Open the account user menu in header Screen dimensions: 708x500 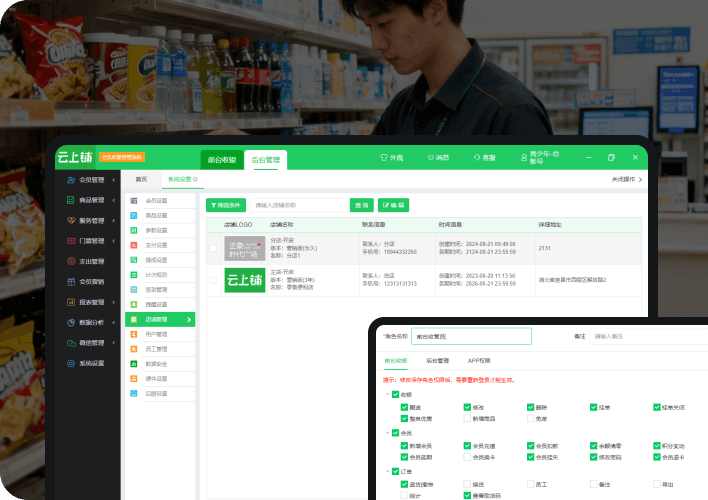tap(540, 158)
